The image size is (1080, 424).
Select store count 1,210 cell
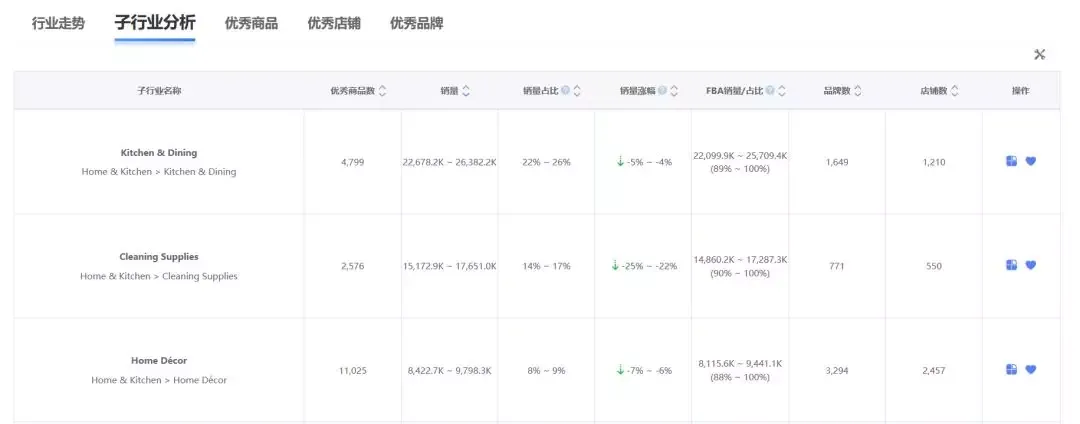click(934, 162)
